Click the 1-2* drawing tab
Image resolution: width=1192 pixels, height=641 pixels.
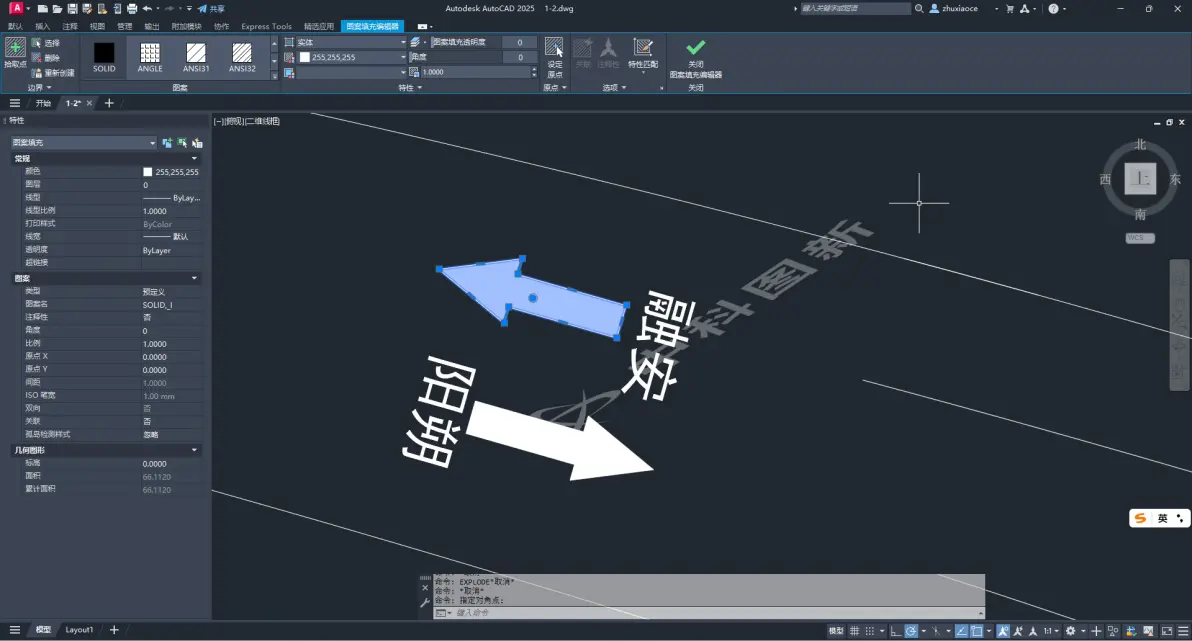point(73,103)
